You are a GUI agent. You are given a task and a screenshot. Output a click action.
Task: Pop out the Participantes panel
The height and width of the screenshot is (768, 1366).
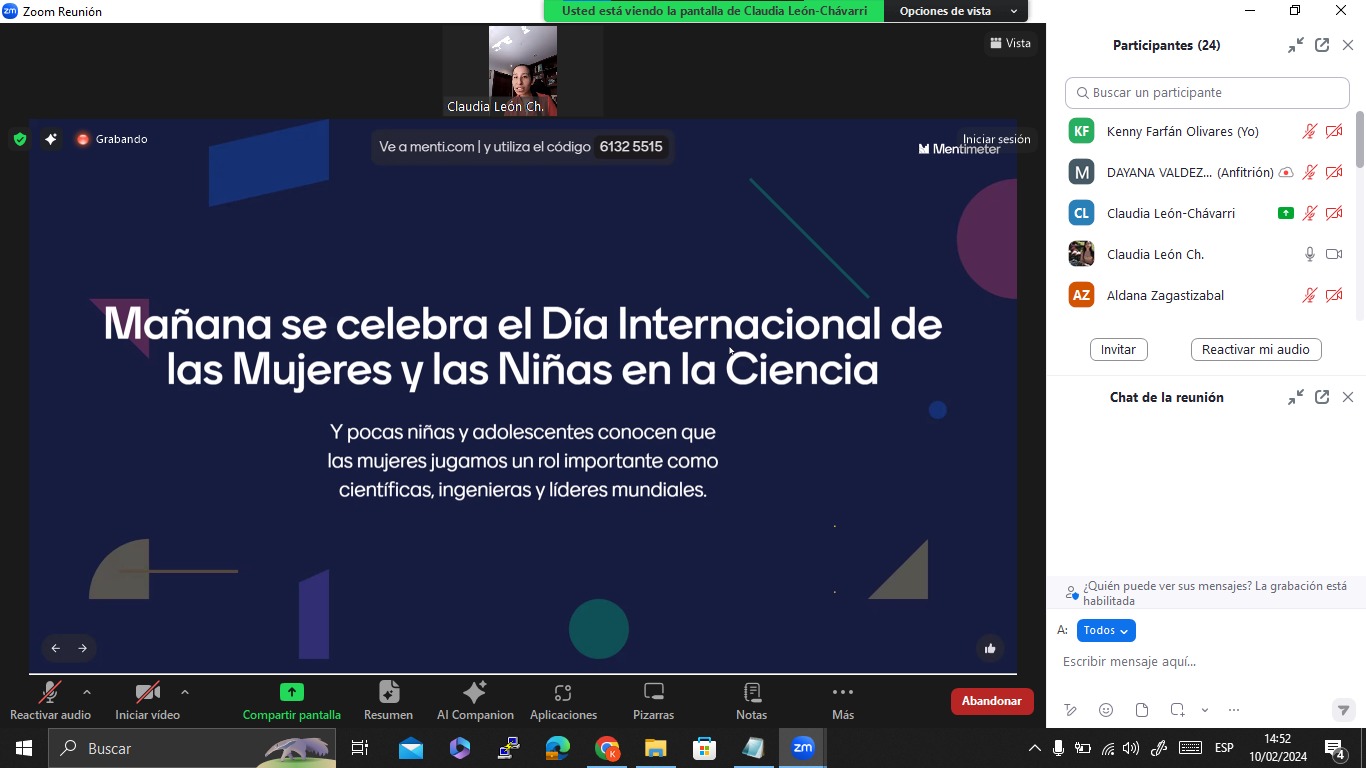[x=1322, y=45]
